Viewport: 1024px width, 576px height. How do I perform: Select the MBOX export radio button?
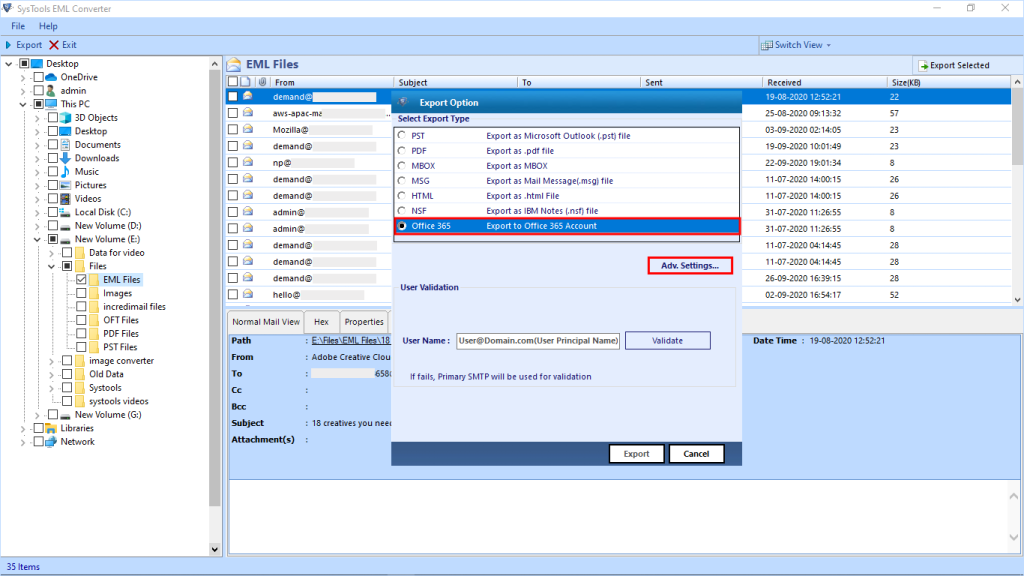click(402, 166)
